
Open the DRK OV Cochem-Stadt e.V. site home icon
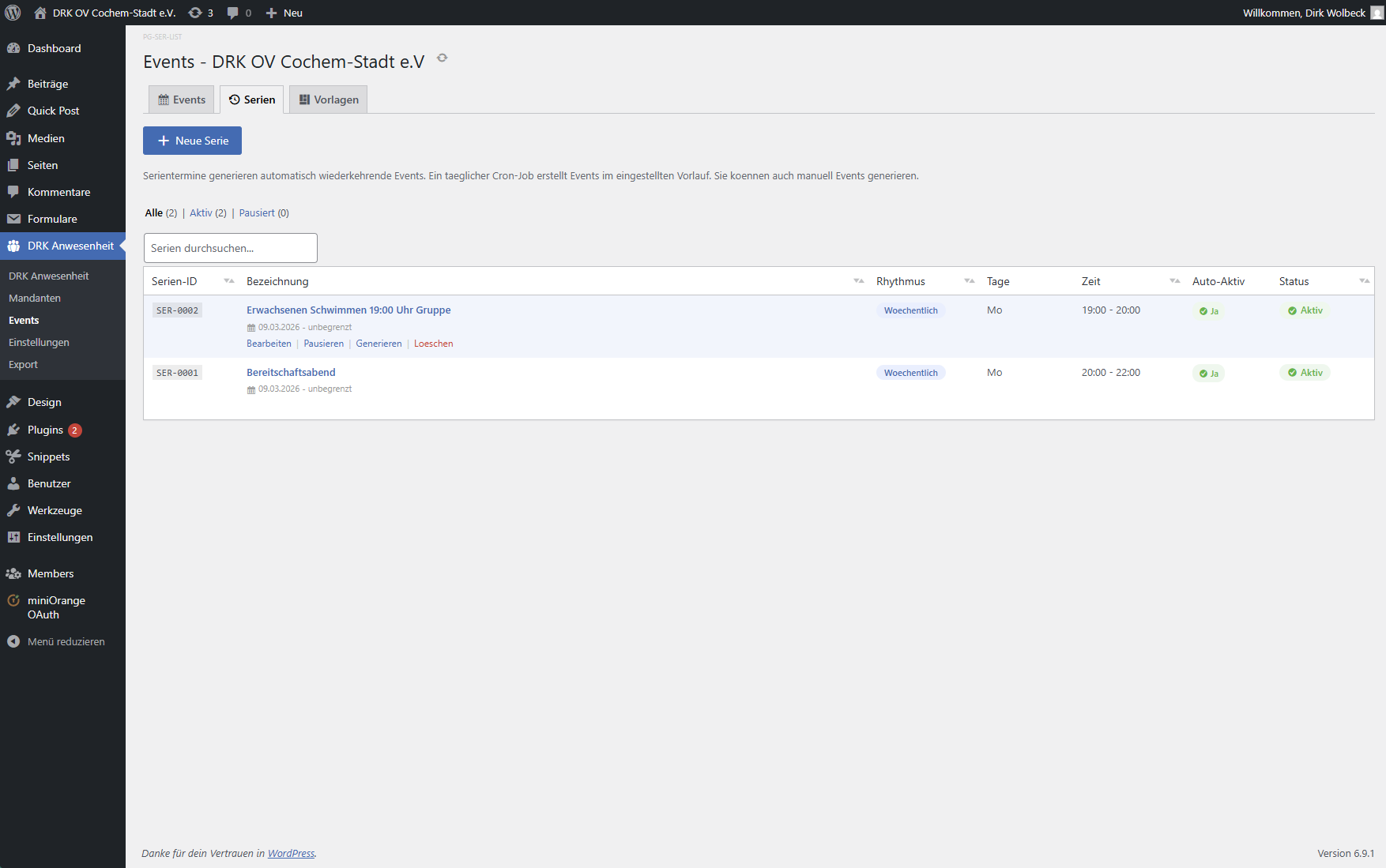tap(40, 13)
